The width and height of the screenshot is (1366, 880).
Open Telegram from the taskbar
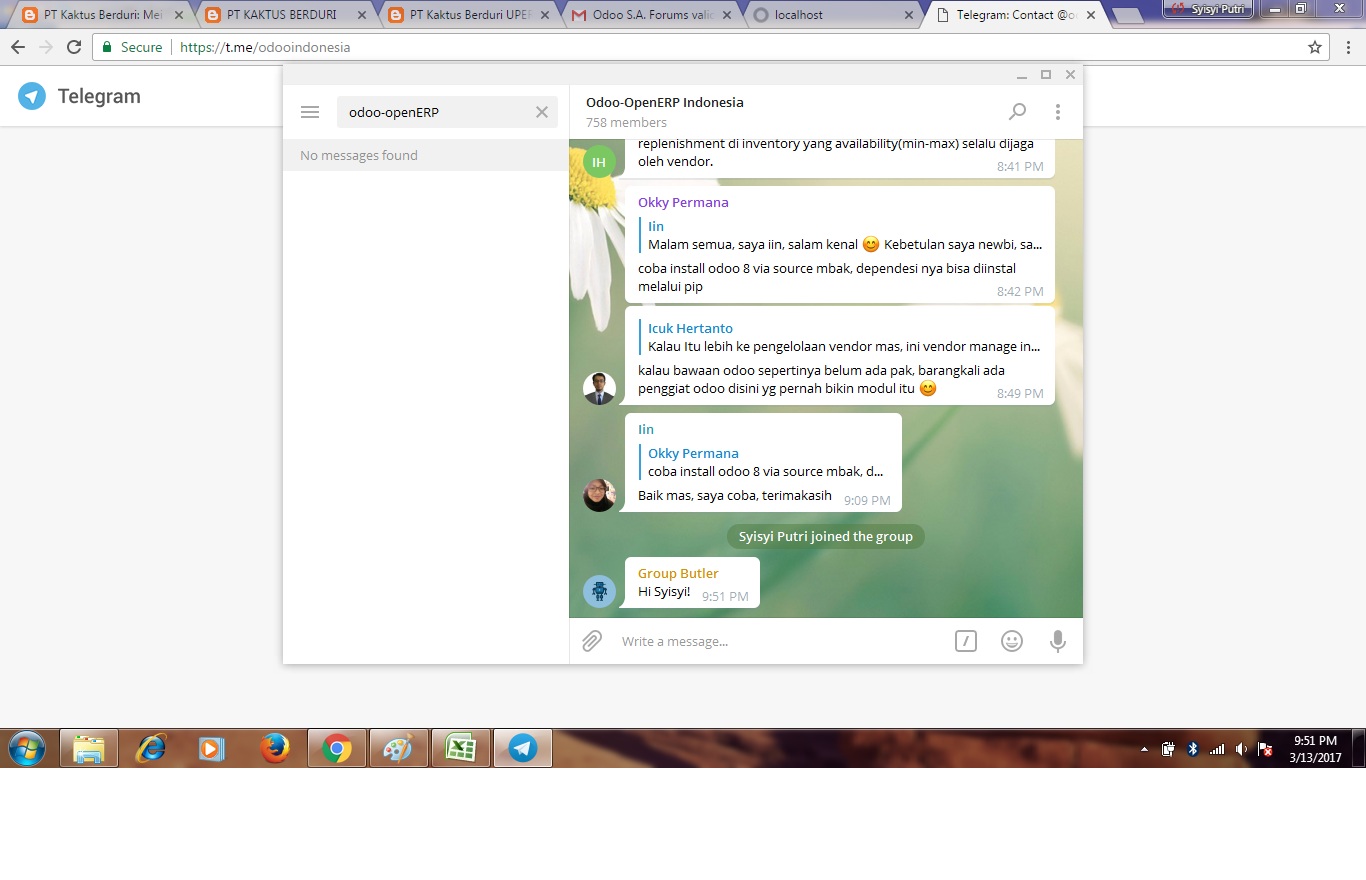[x=522, y=748]
